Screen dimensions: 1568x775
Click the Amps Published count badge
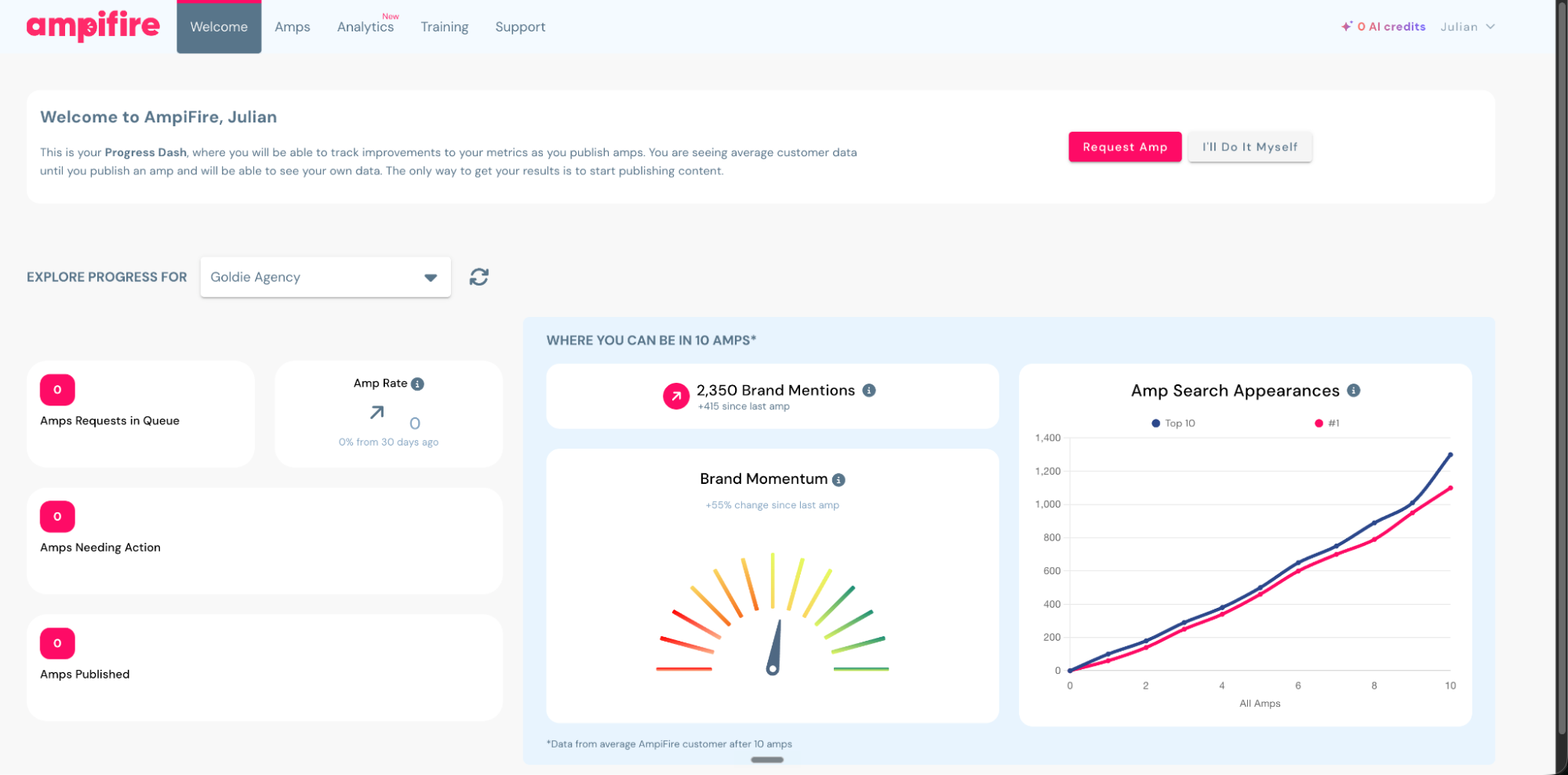57,643
